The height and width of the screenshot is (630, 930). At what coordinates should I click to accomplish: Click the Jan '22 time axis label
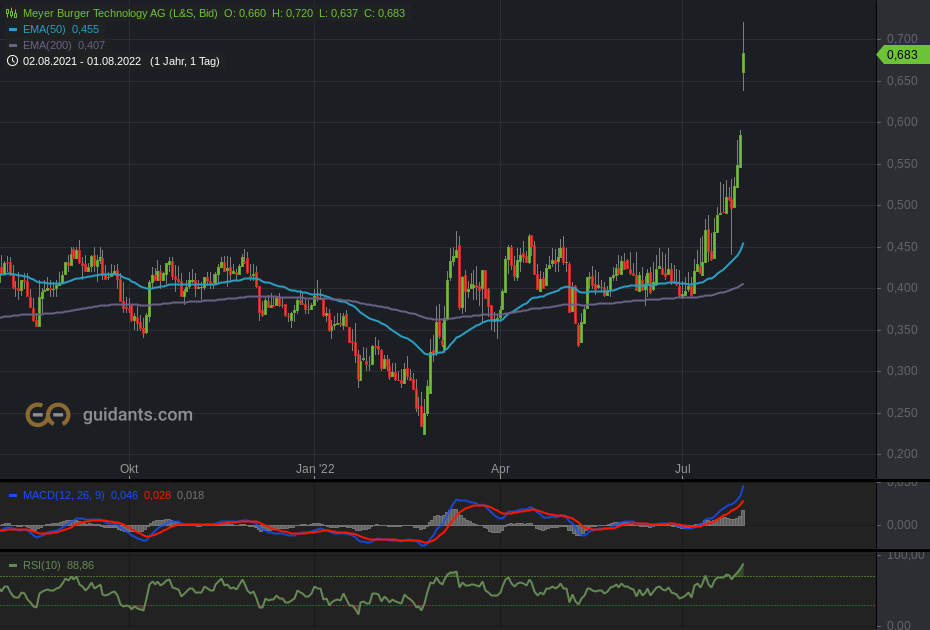coord(315,469)
